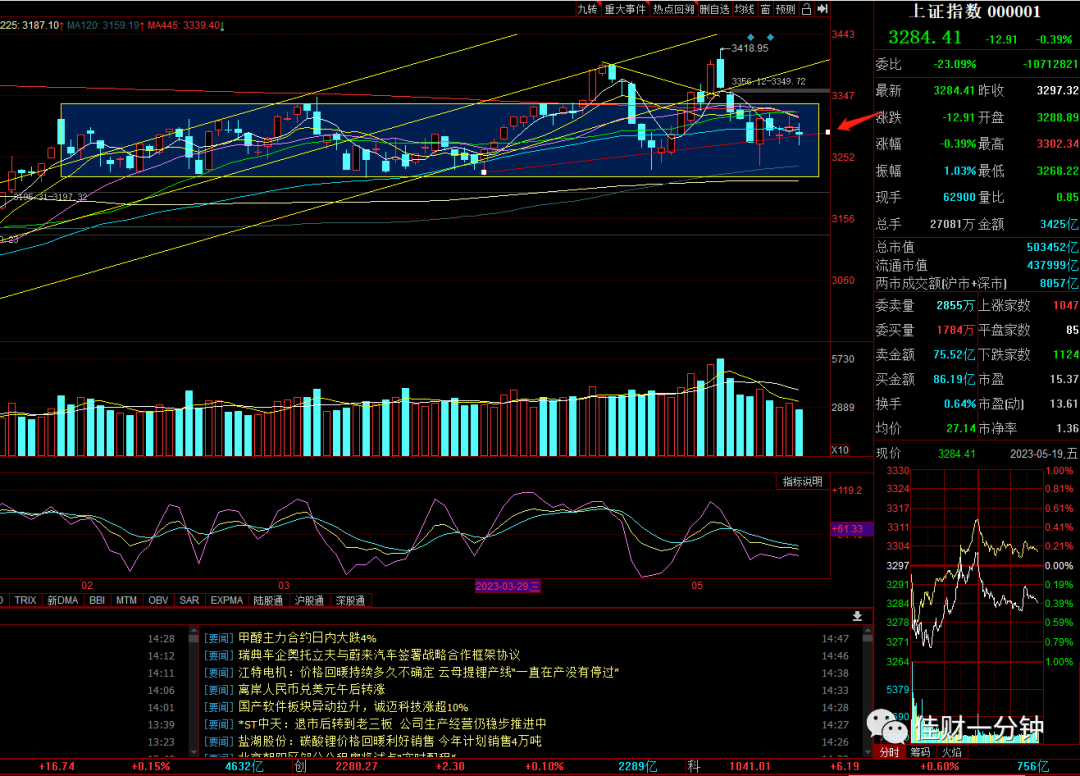This screenshot has height=776, width=1080.
Task: Open 热点回溯 hotspot review button
Action: 673,9
